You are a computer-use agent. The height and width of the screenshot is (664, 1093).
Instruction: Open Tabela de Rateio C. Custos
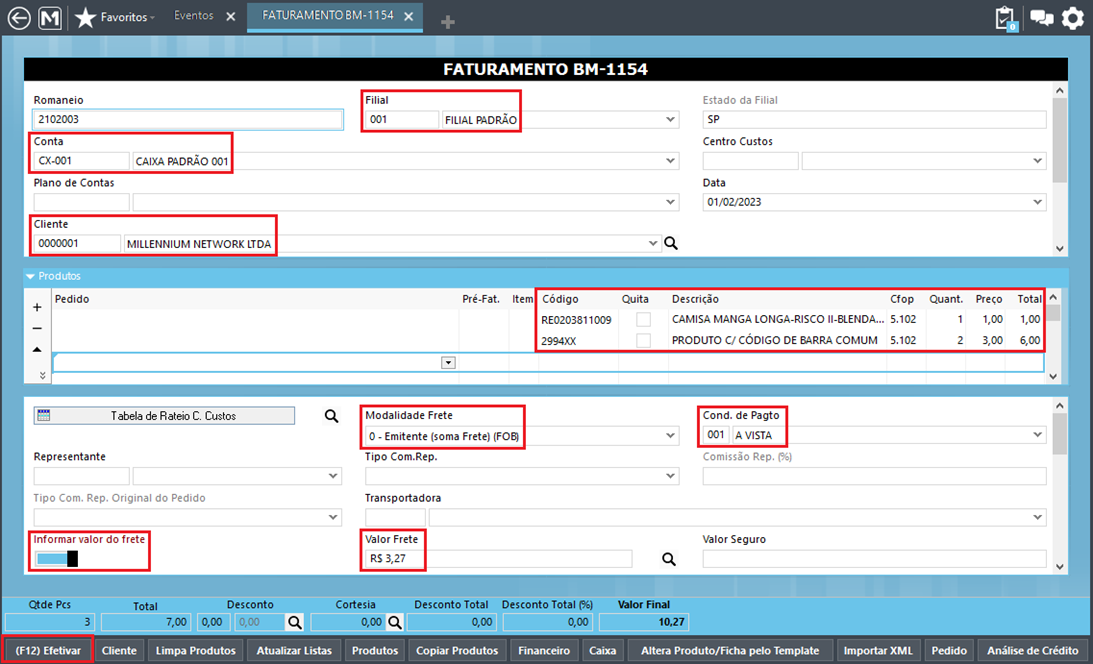(164, 416)
